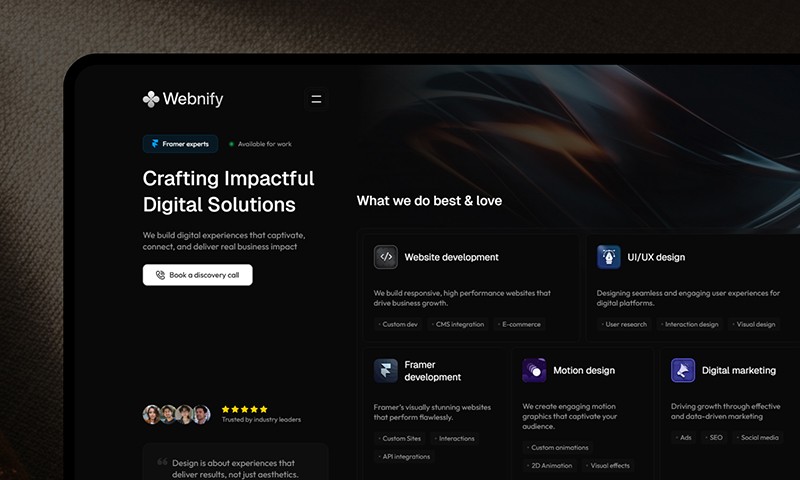Select the Interaction design tag

click(x=690, y=324)
